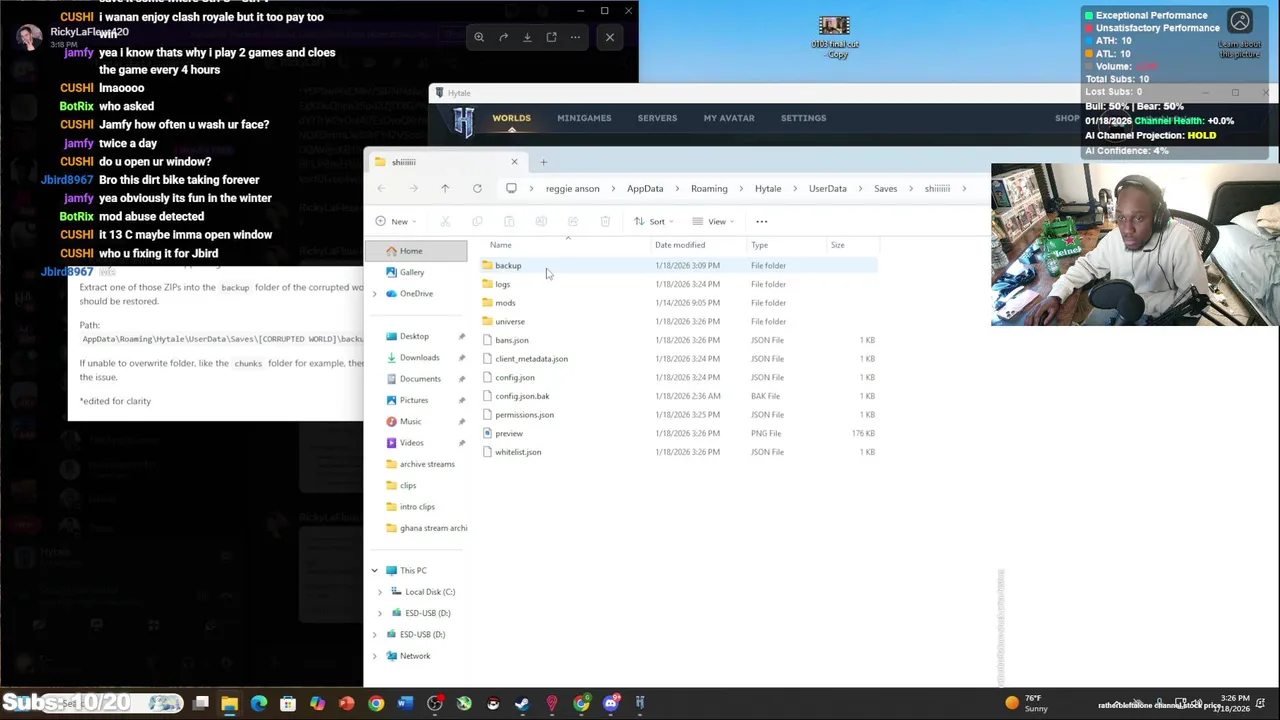Viewport: 1280px width, 720px height.
Task: Click the share arrow in image viewer toolbar
Action: [x=503, y=37]
